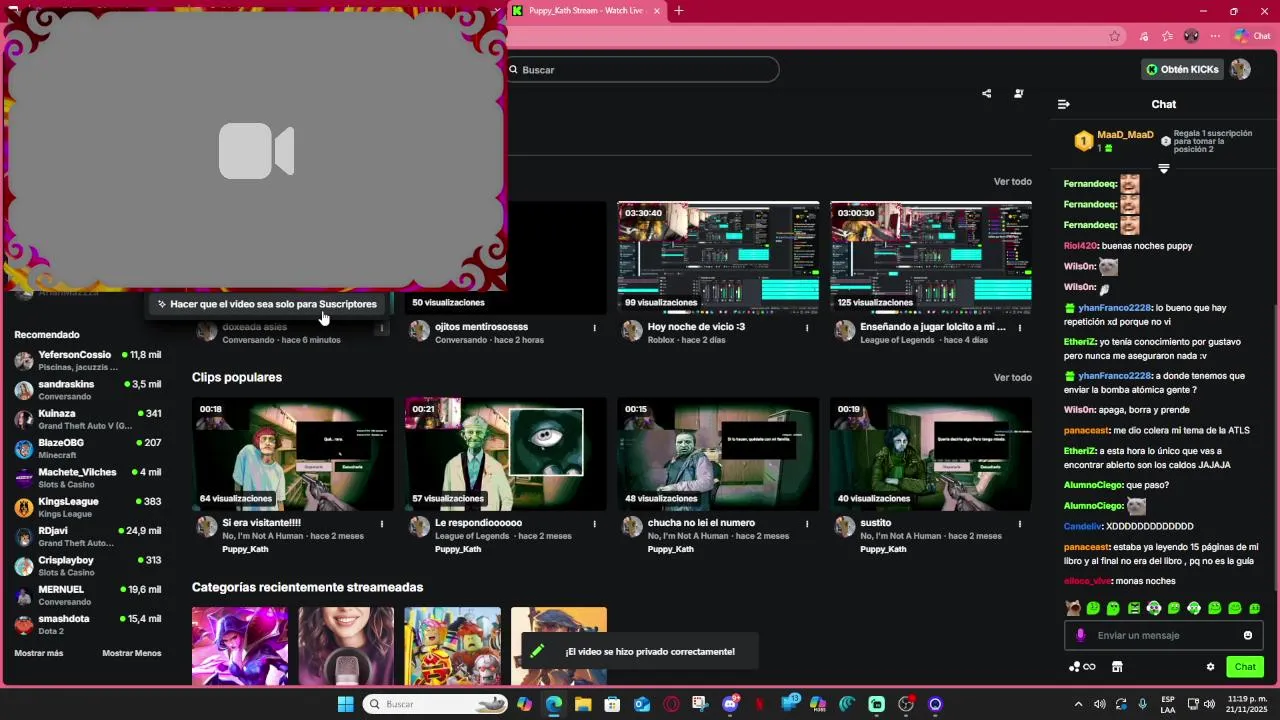Screen dimensions: 1280x720
Task: Open Kuinaza recommended channel
Action: tap(88, 419)
